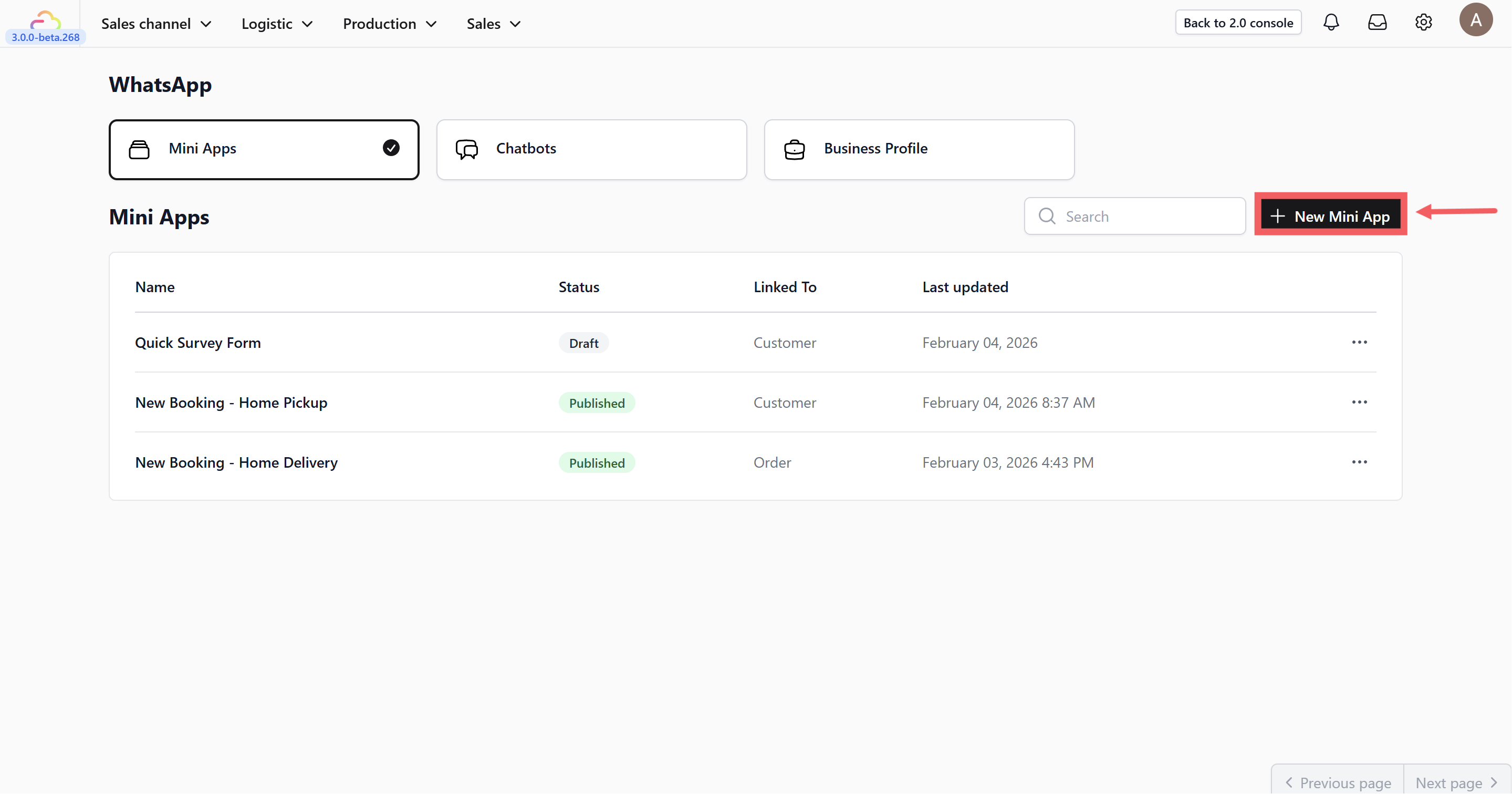Open more options for New Booking - Home Delivery
The width and height of the screenshot is (1512, 794).
pos(1359,462)
